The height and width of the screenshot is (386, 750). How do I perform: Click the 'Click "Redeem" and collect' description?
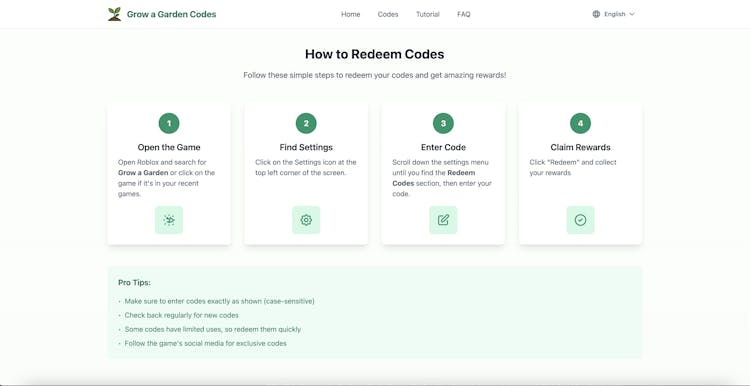click(x=573, y=167)
